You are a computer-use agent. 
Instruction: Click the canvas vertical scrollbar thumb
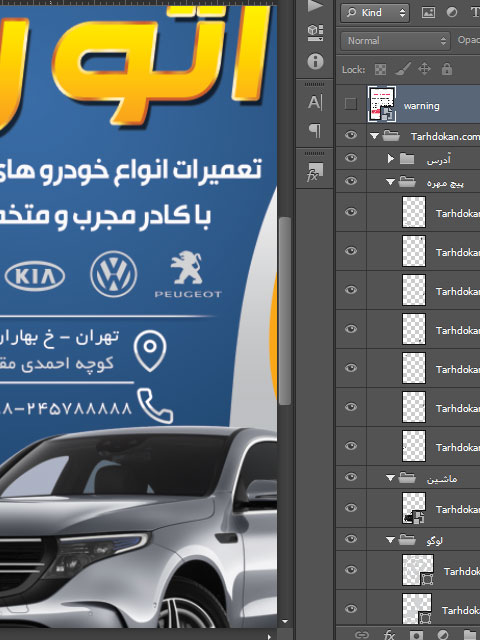285,310
